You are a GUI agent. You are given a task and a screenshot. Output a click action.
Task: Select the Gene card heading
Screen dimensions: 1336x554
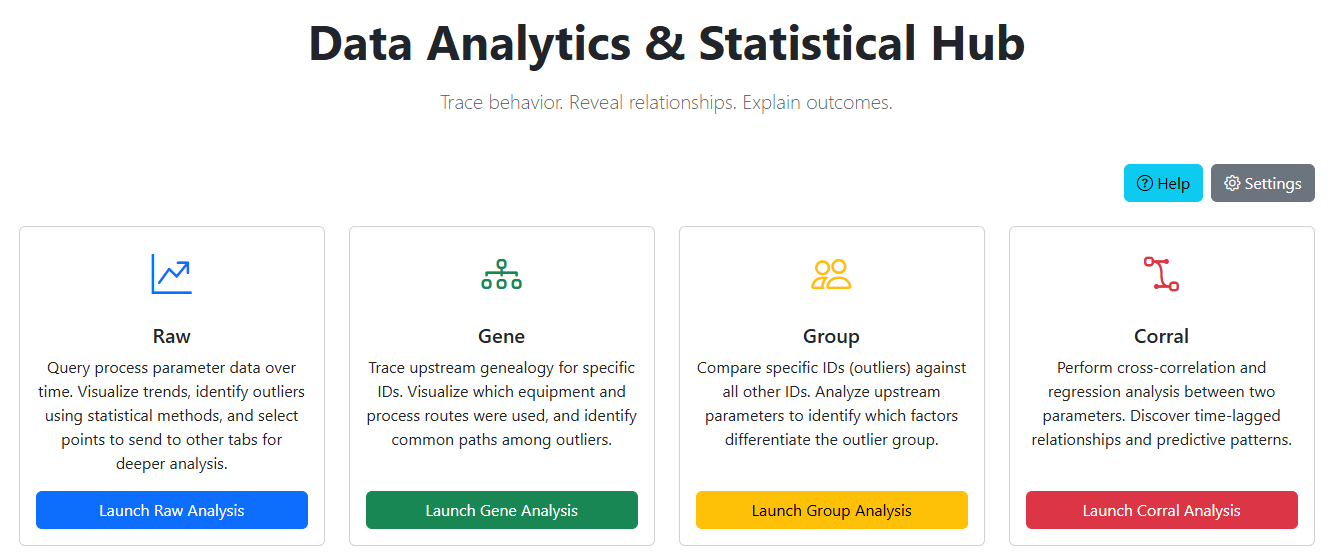(502, 336)
